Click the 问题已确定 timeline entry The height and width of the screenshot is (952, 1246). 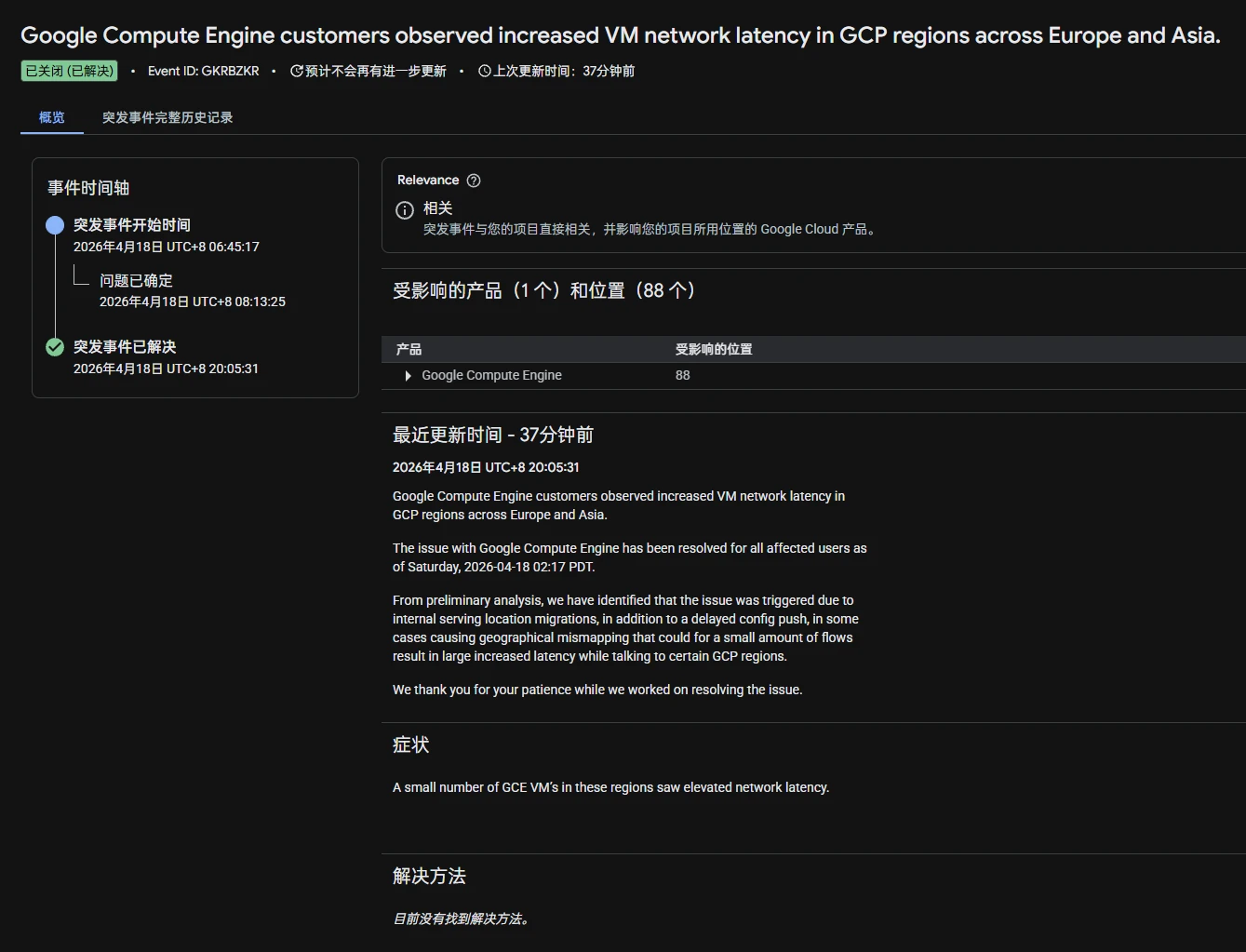coord(136,281)
